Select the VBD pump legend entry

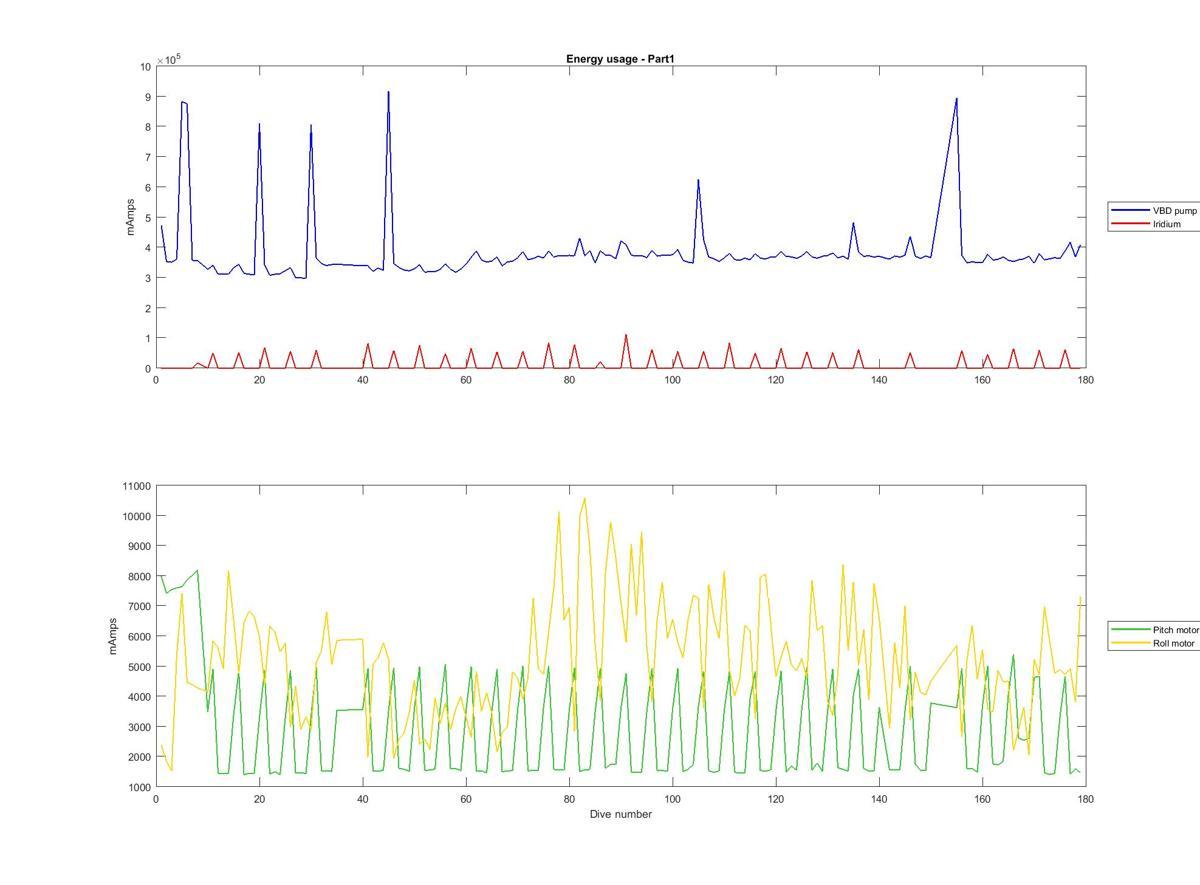1153,211
